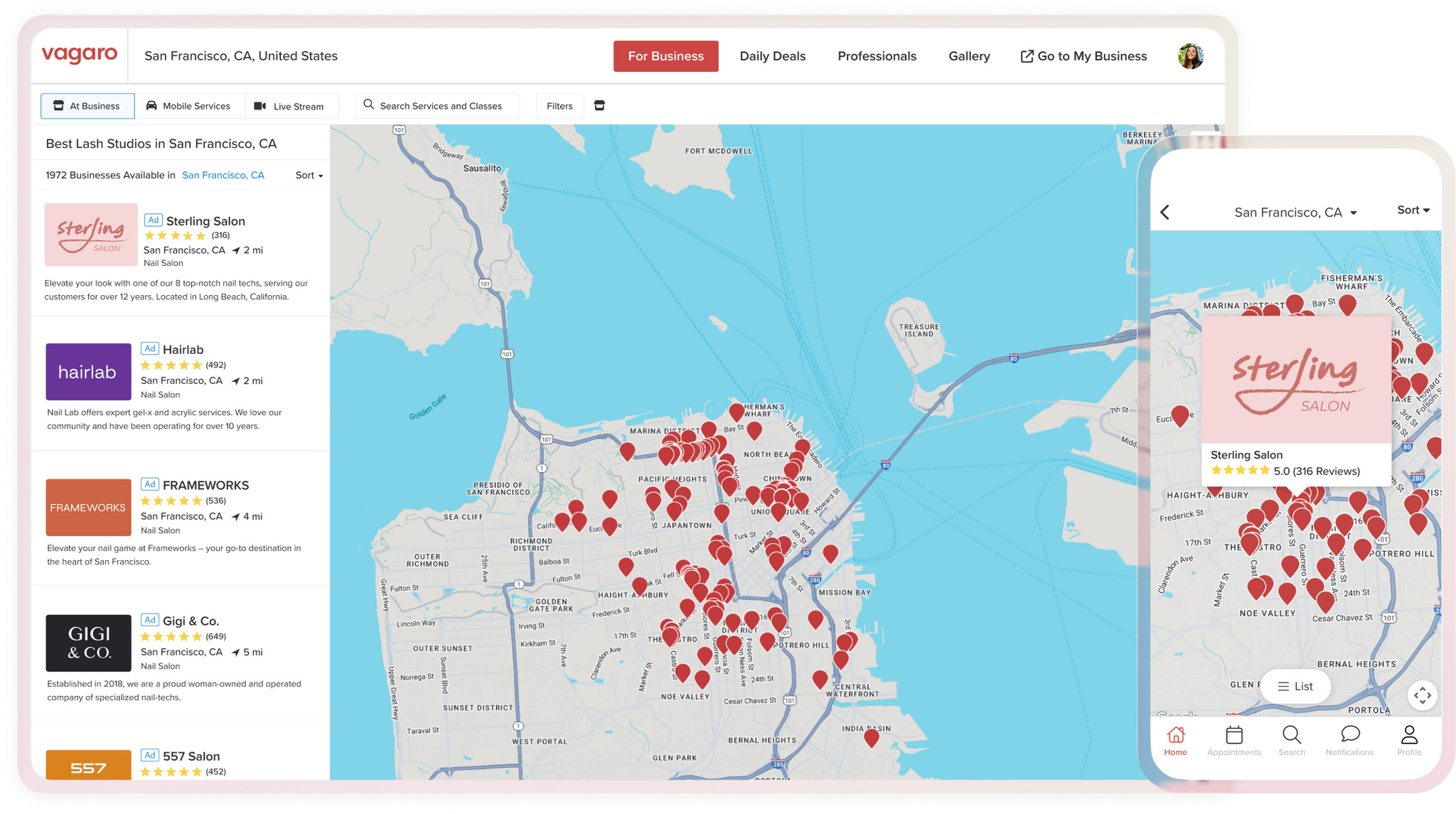
Task: Open Appointments in phone bottom bar
Action: coord(1233,741)
